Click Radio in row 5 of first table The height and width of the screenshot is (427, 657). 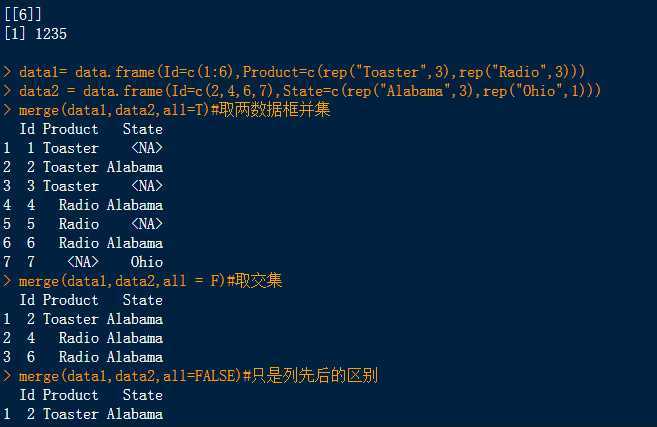pos(79,224)
